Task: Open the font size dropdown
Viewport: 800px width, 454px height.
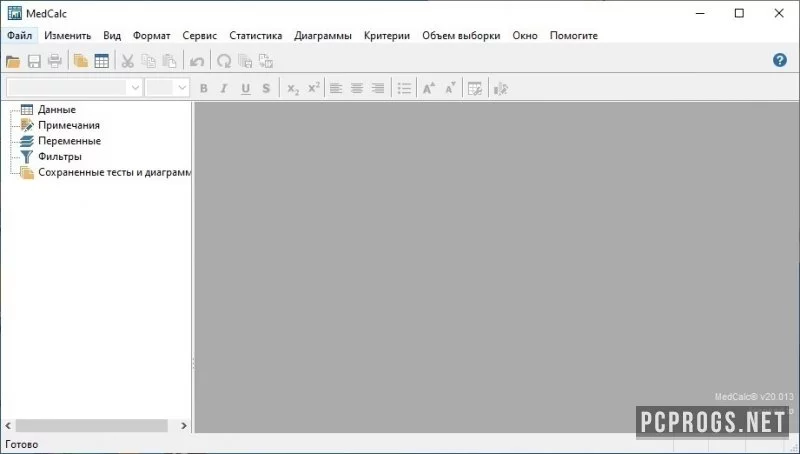Action: coord(182,88)
